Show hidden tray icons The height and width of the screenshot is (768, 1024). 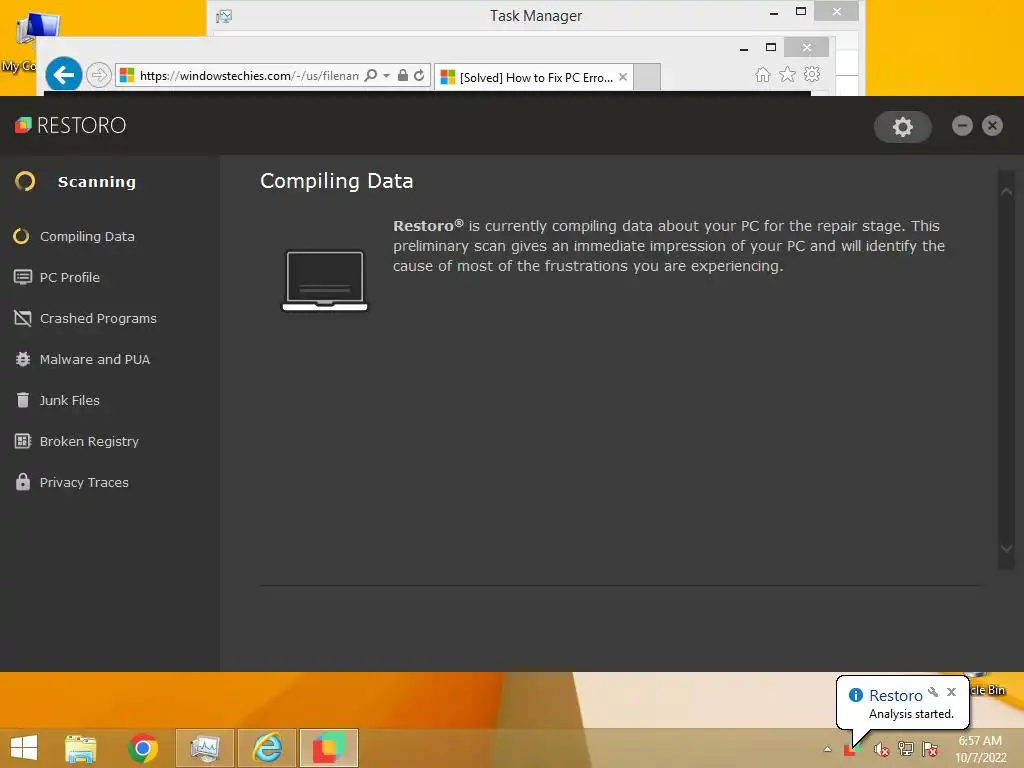(827, 749)
